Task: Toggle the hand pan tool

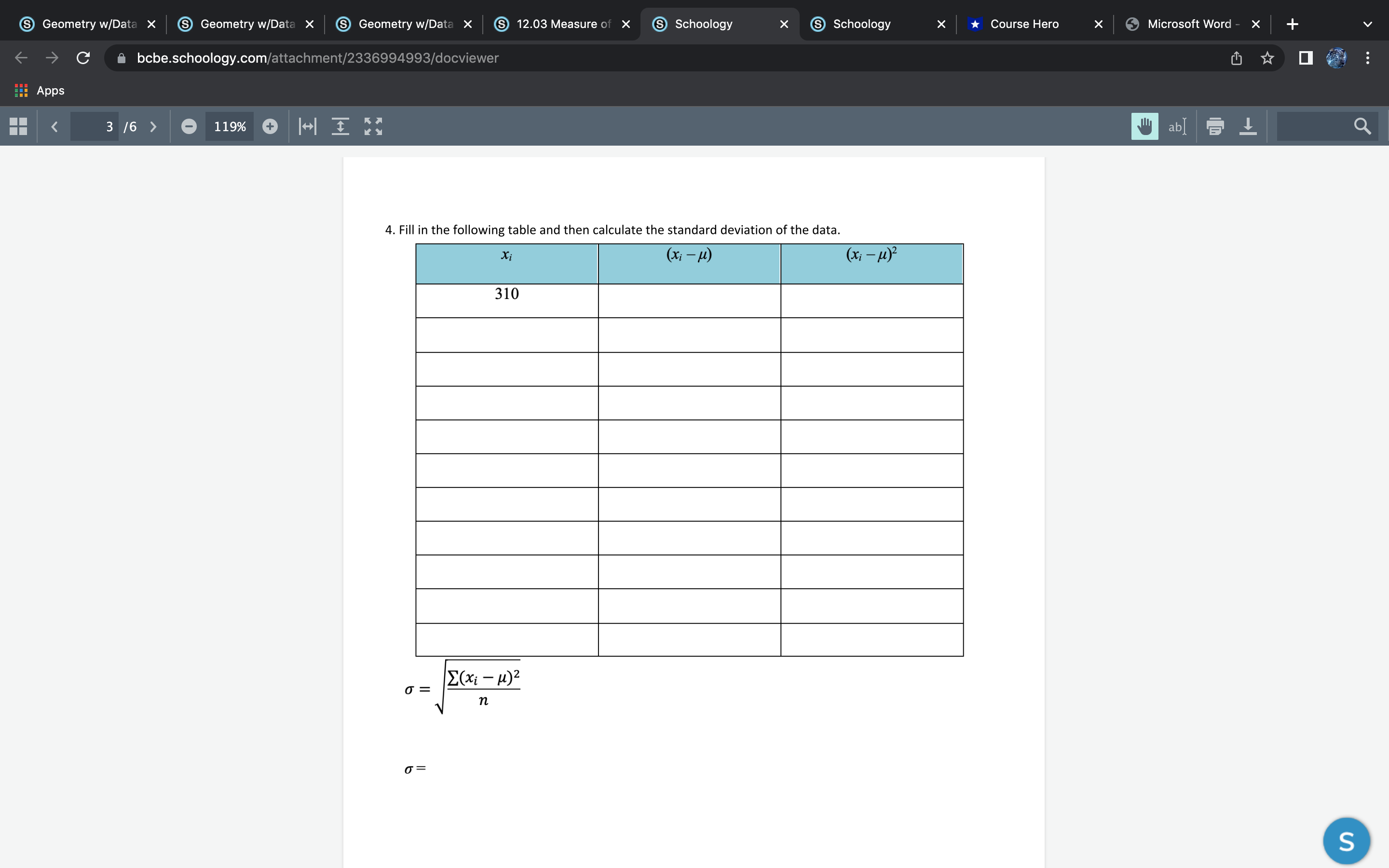Action: (1144, 126)
